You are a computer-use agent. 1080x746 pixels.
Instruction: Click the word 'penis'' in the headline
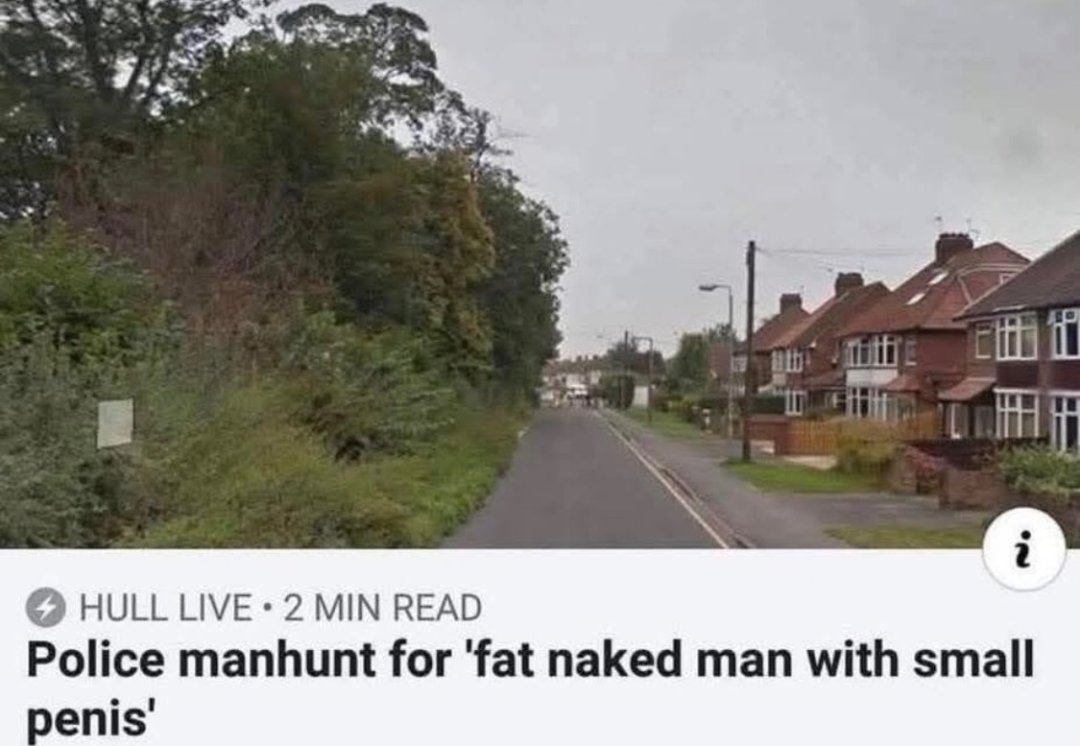[x=89, y=718]
